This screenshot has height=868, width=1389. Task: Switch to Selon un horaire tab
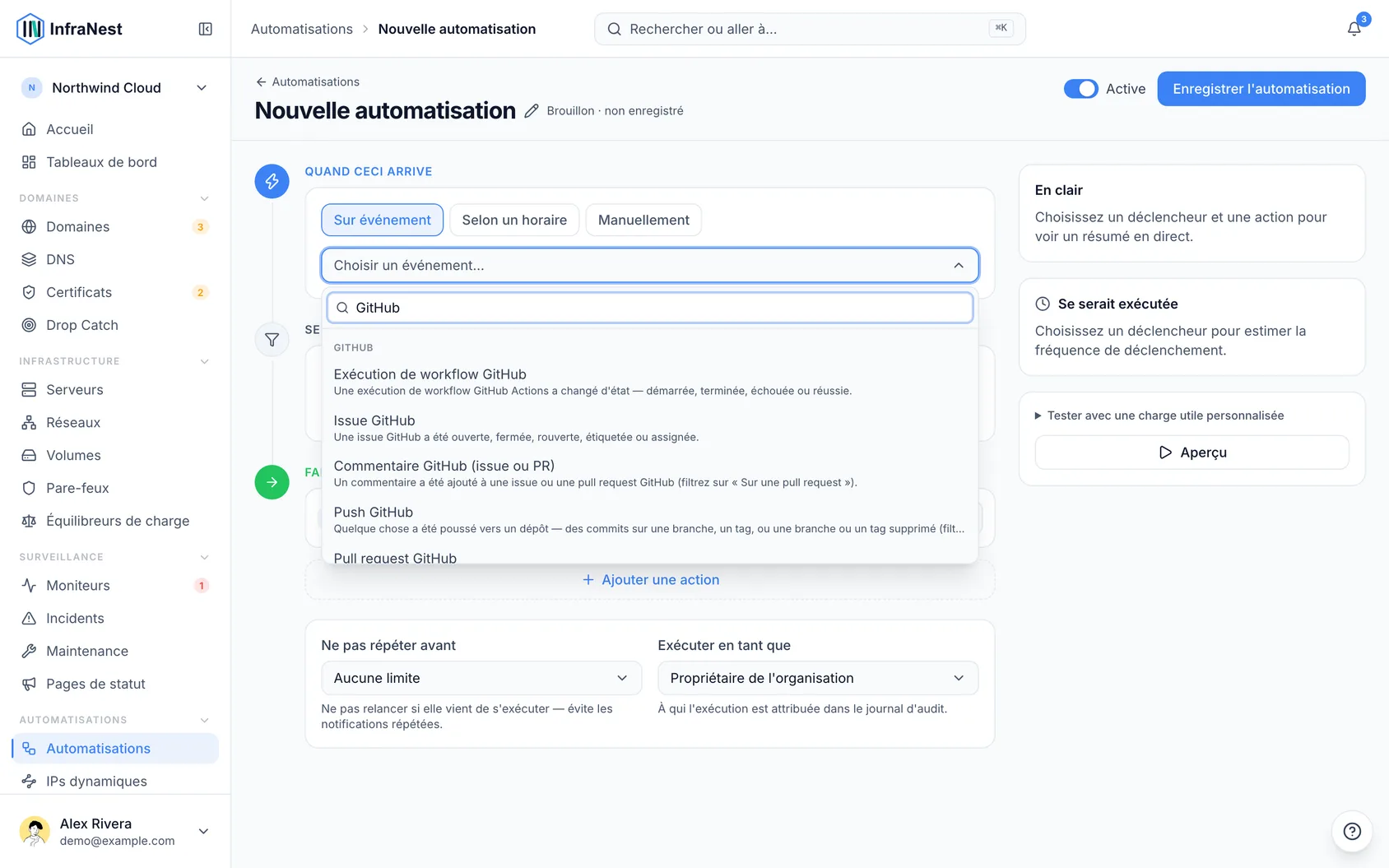tap(514, 220)
